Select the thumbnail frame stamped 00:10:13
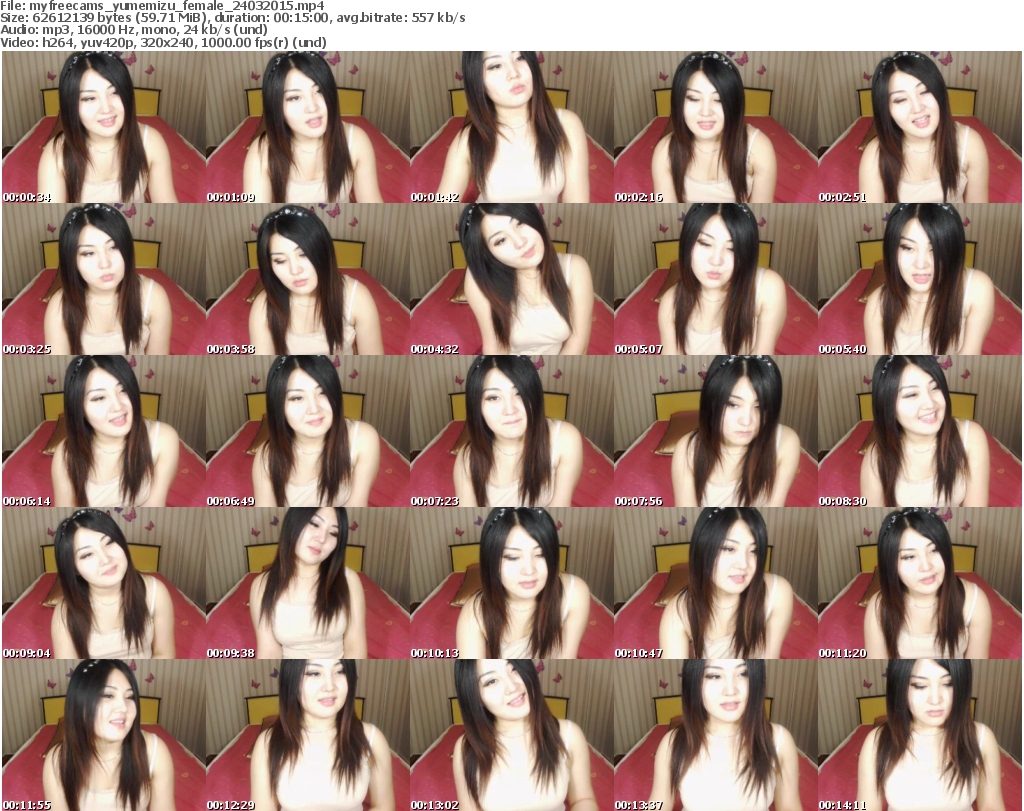The image size is (1024, 811). pos(511,583)
